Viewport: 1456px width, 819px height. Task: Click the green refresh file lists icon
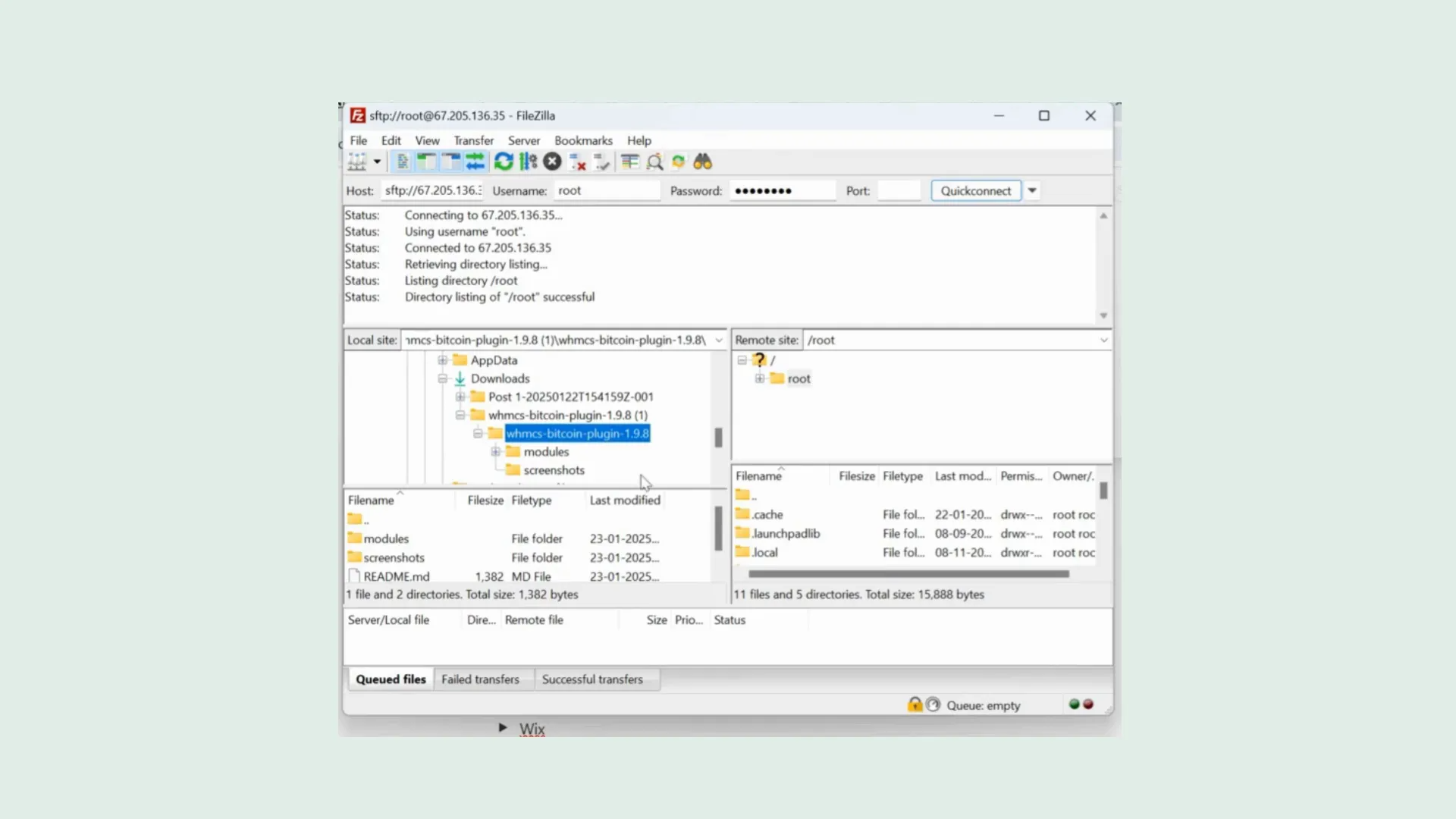pos(504,162)
